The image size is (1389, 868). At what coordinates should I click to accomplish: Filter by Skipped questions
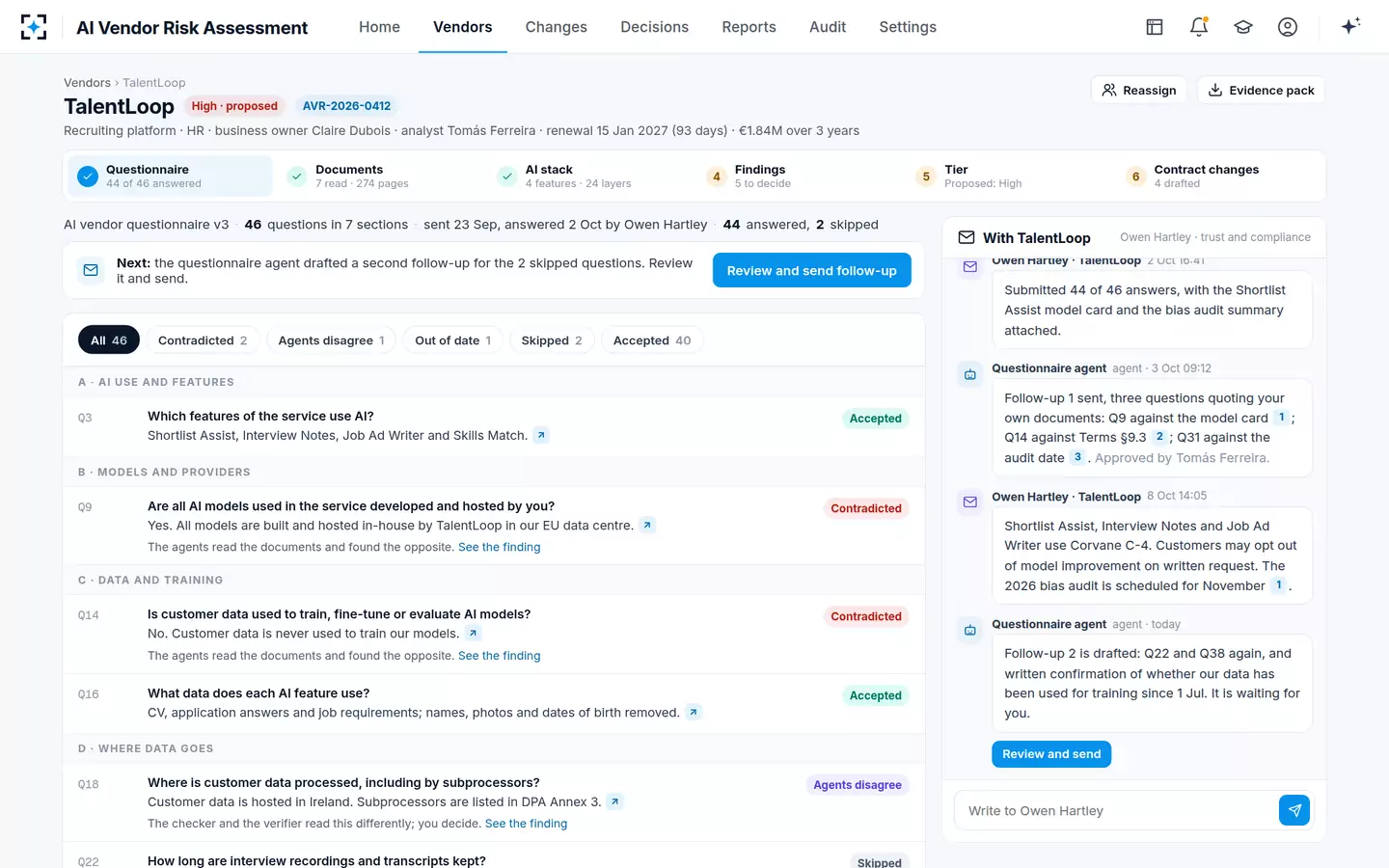tap(552, 340)
